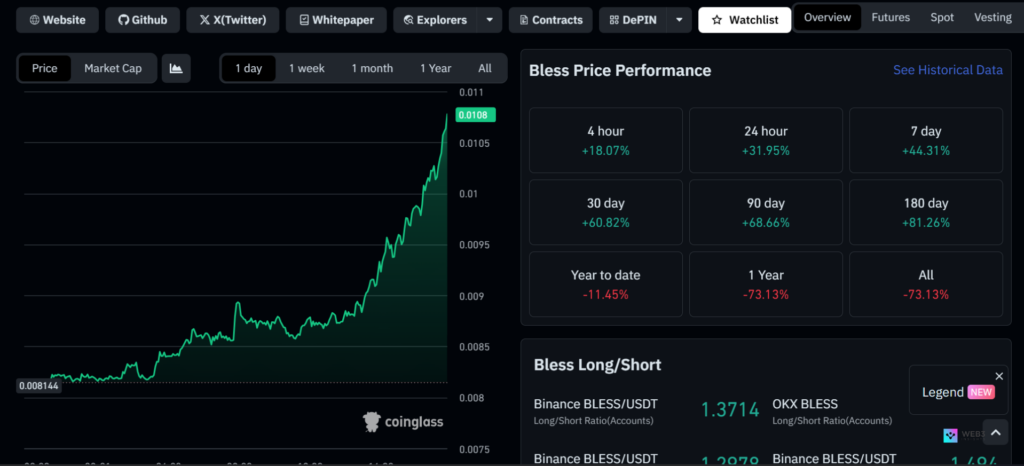Open the X(Twitter) profile button
Screen dimensions: 1024x466
(232, 20)
